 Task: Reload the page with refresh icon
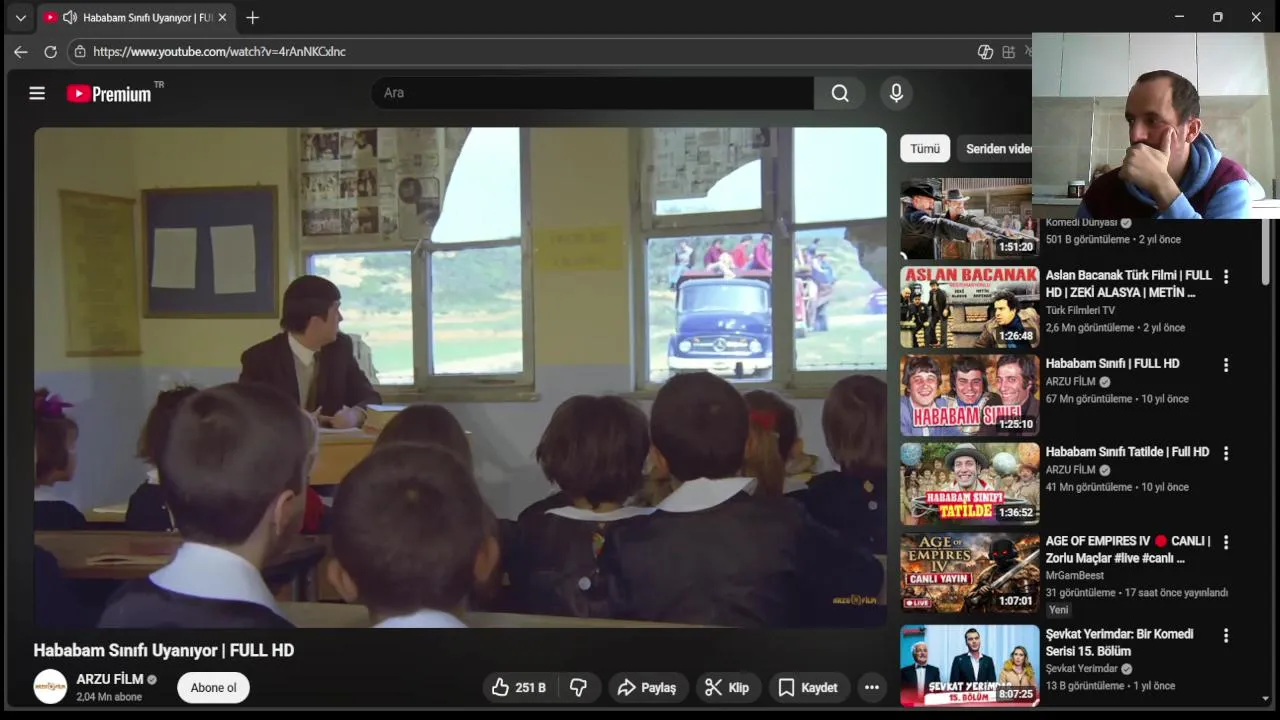pyautogui.click(x=50, y=51)
